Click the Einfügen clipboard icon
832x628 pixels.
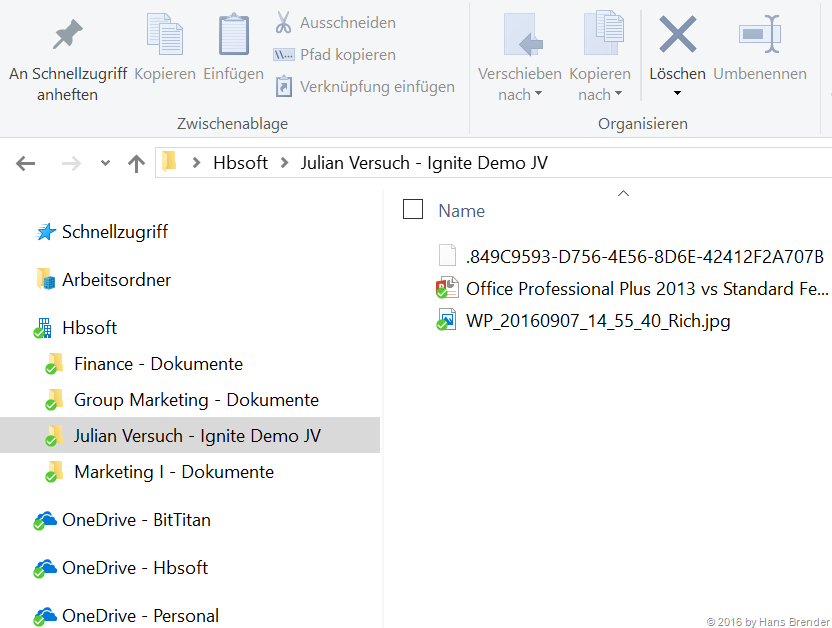click(233, 36)
